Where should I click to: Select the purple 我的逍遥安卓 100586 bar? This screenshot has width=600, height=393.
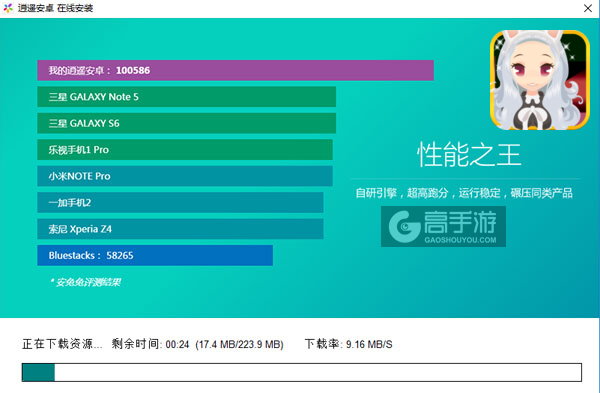click(235, 70)
